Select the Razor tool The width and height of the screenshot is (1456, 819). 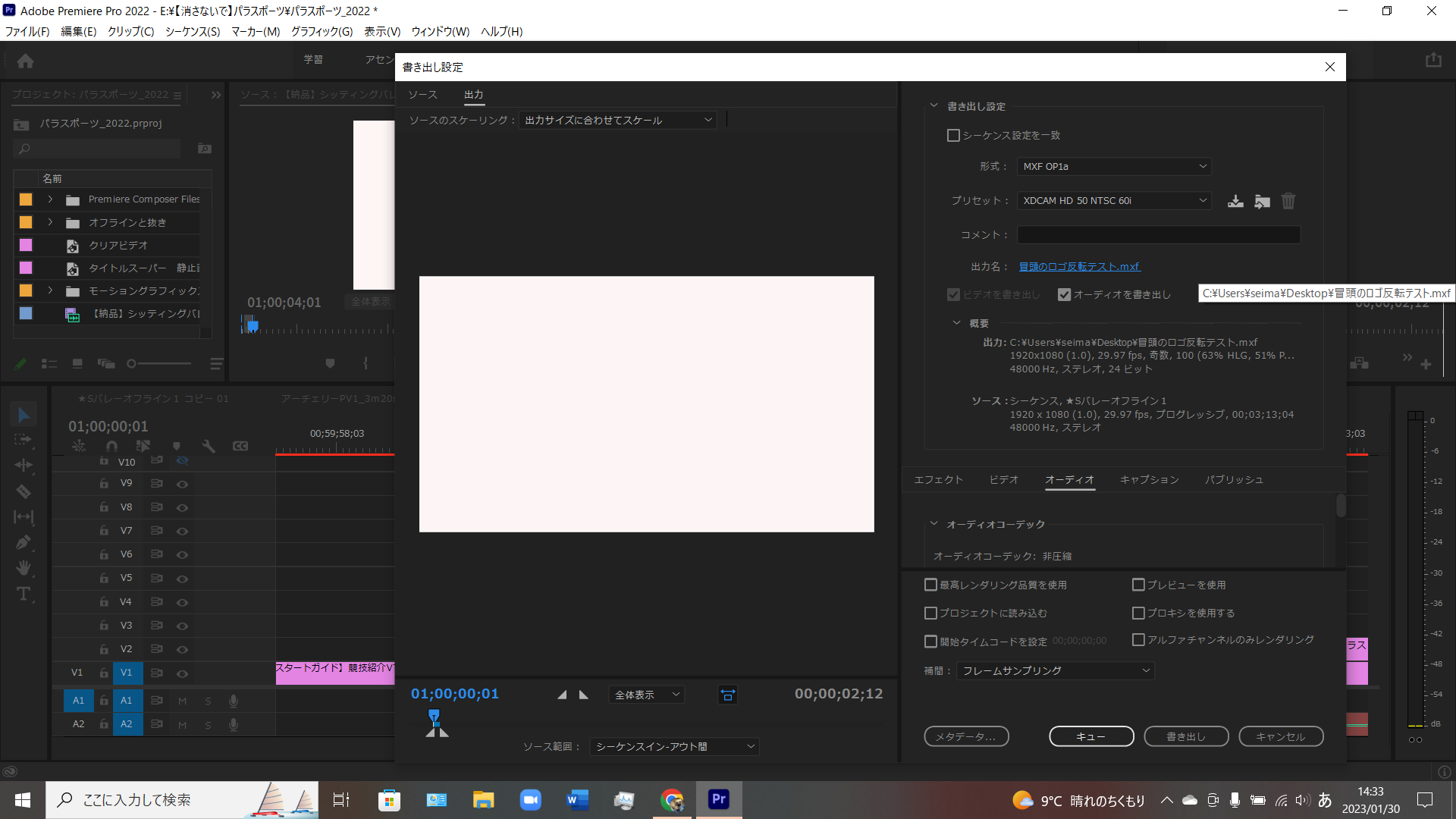point(24,491)
